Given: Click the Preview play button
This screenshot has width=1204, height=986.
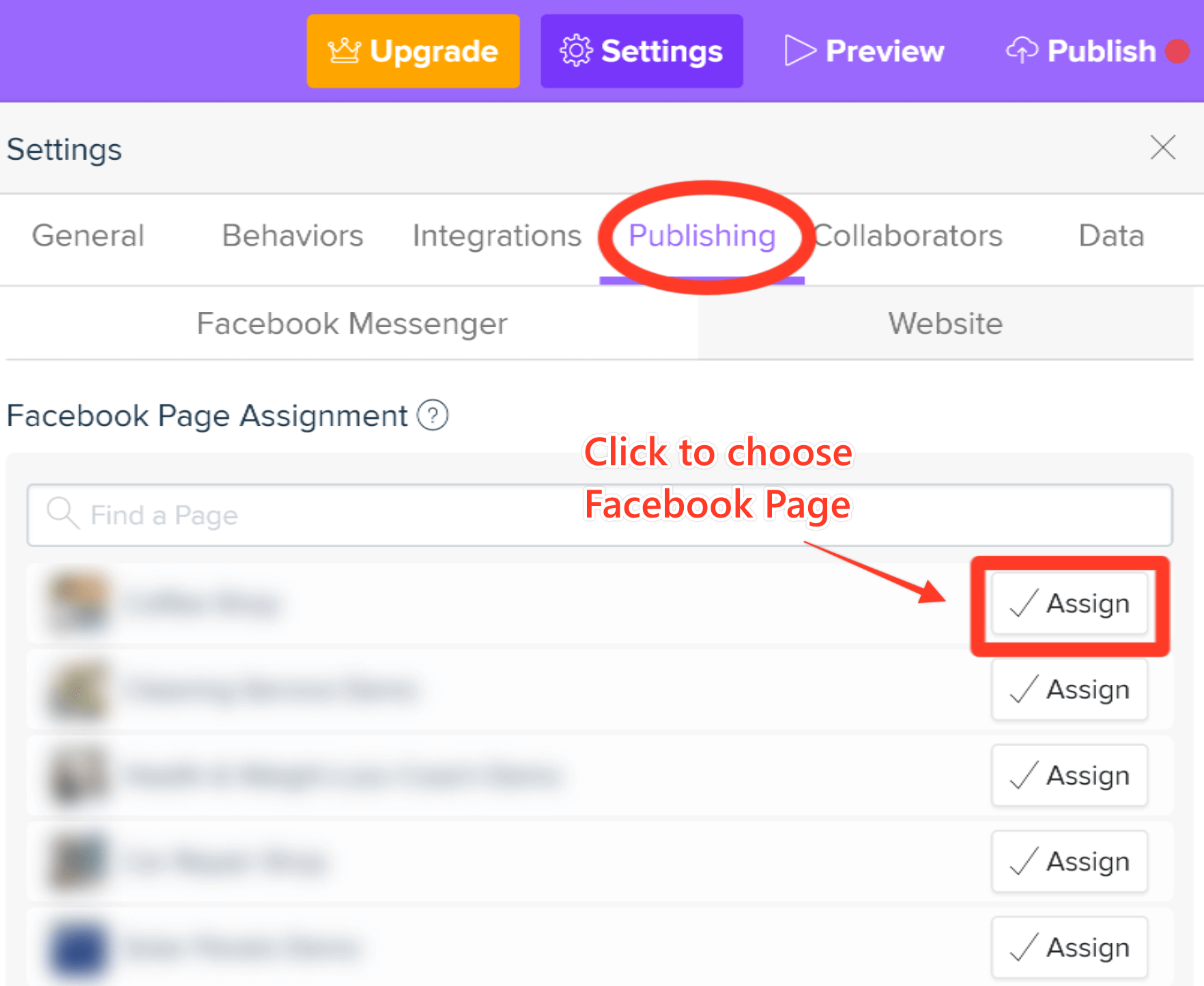Looking at the screenshot, I should 864,51.
